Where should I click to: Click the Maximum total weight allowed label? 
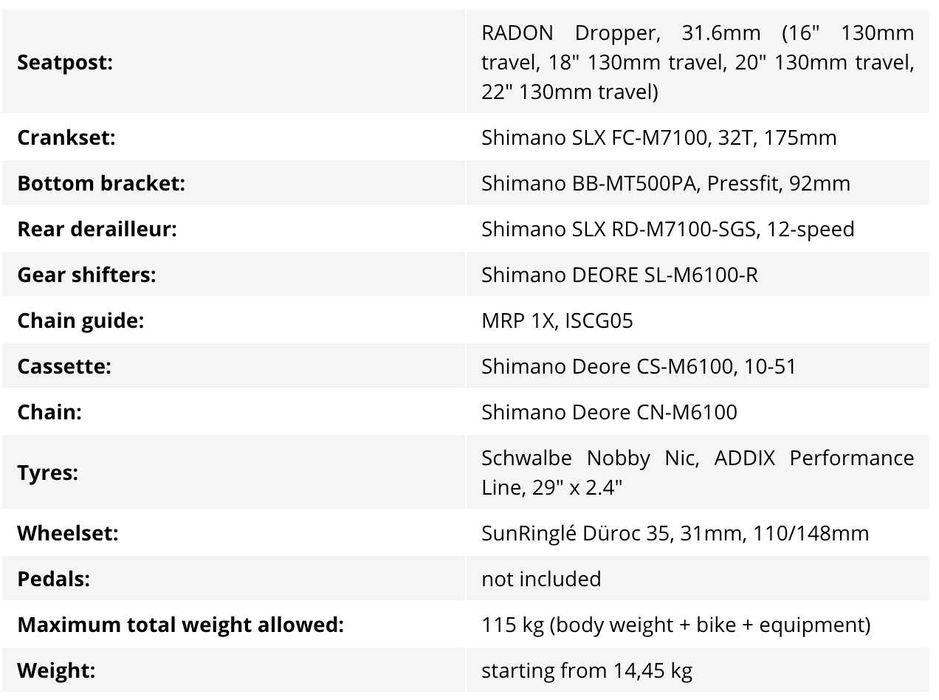point(180,625)
